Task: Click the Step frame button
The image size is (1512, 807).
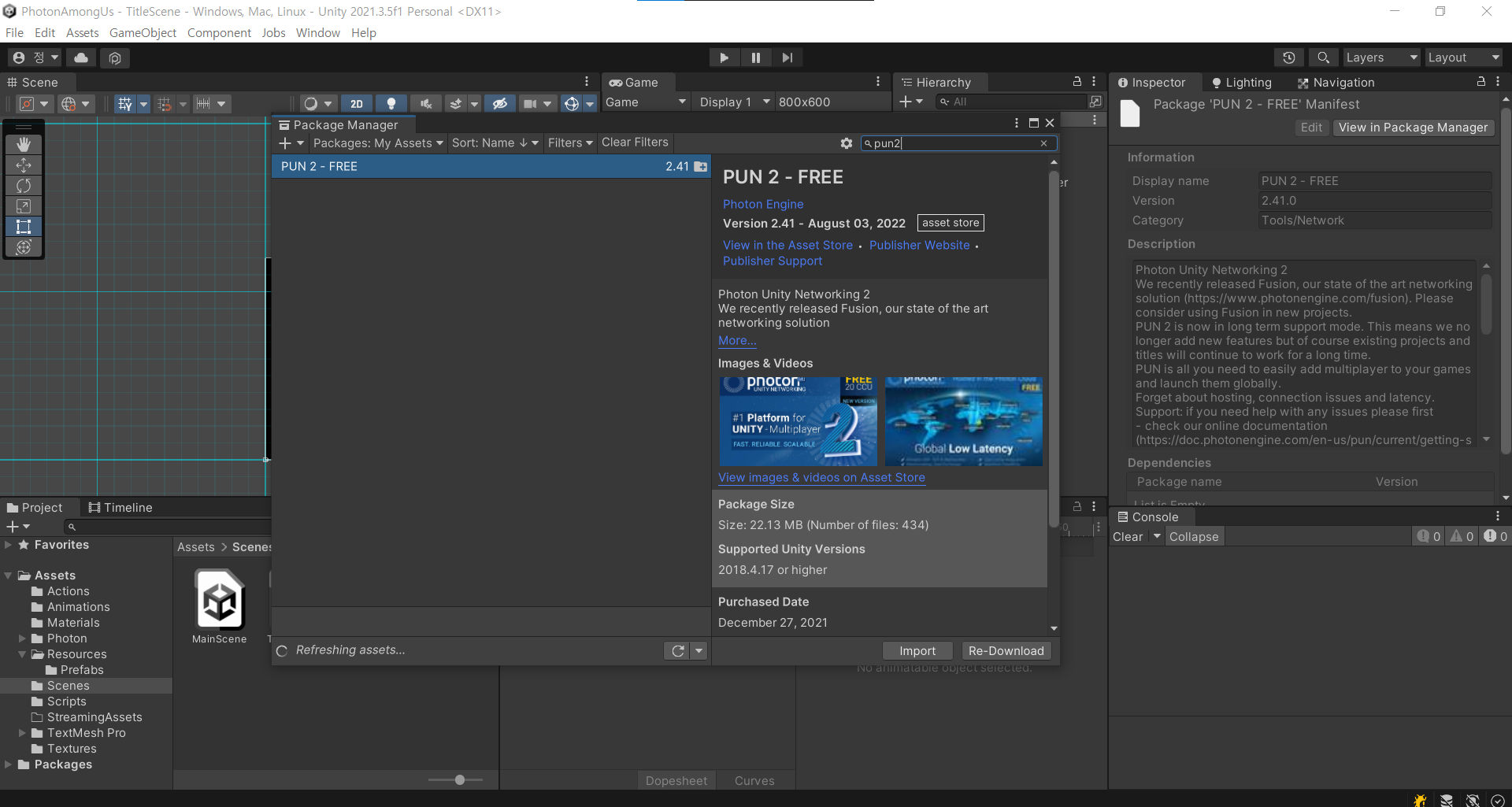Action: pyautogui.click(x=787, y=57)
